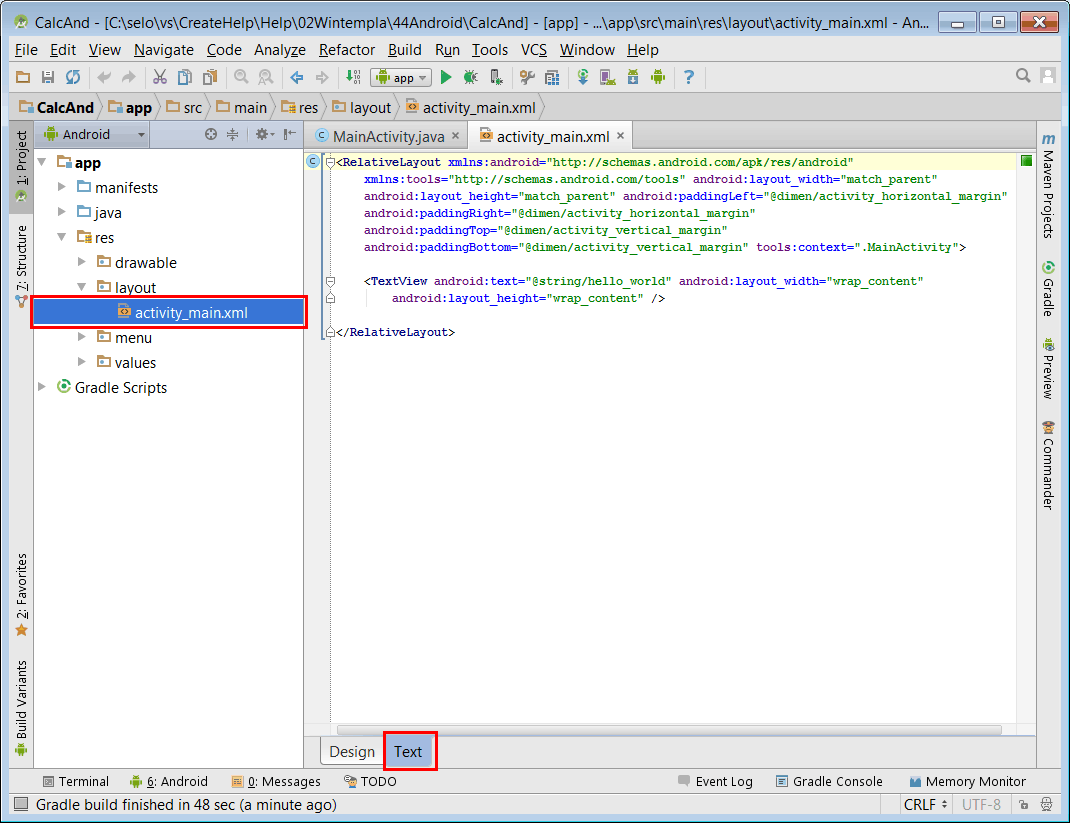This screenshot has height=823, width=1070.
Task: Switch to the MainActivity.java tab
Action: click(x=388, y=136)
